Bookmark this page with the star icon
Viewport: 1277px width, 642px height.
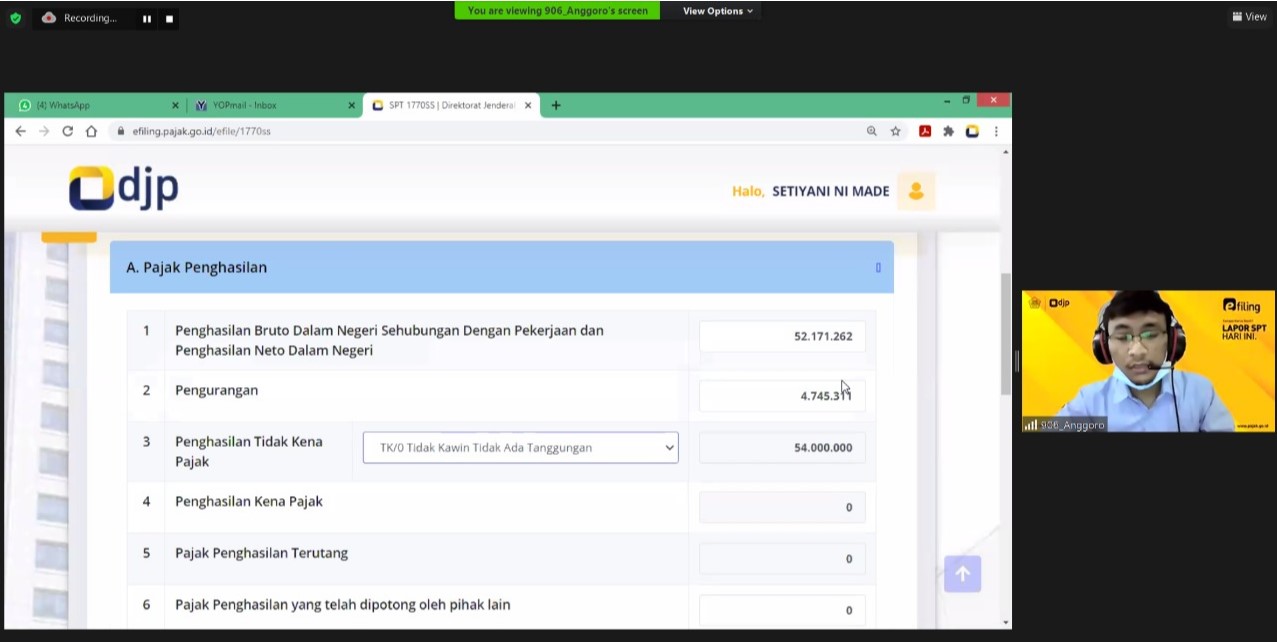(x=896, y=131)
